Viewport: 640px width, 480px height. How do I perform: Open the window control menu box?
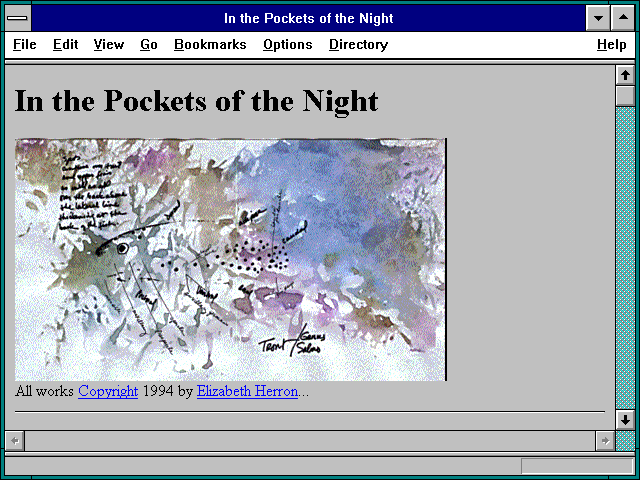[18, 18]
